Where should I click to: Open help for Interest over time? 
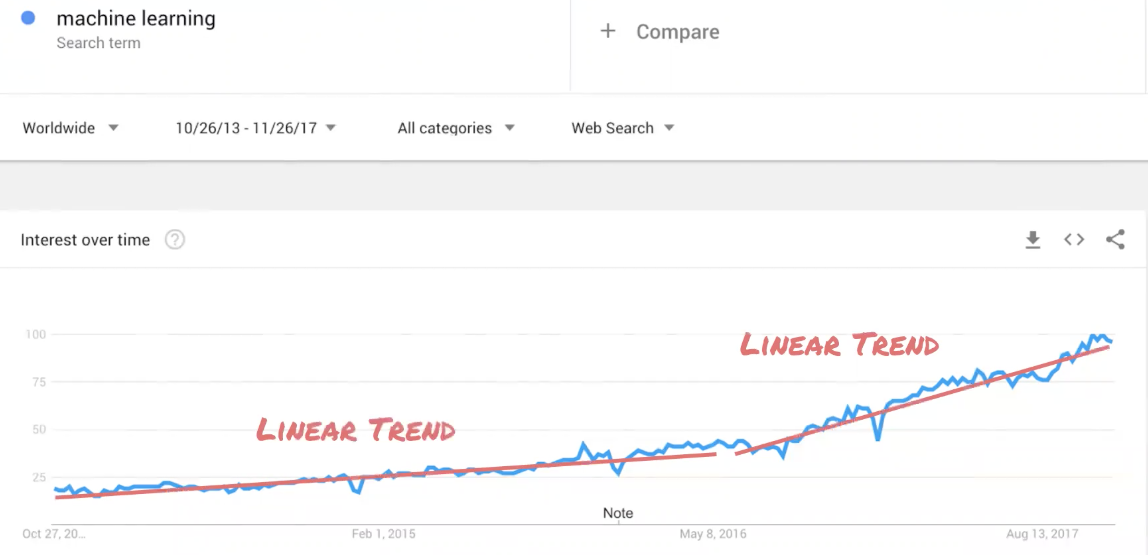[175, 240]
